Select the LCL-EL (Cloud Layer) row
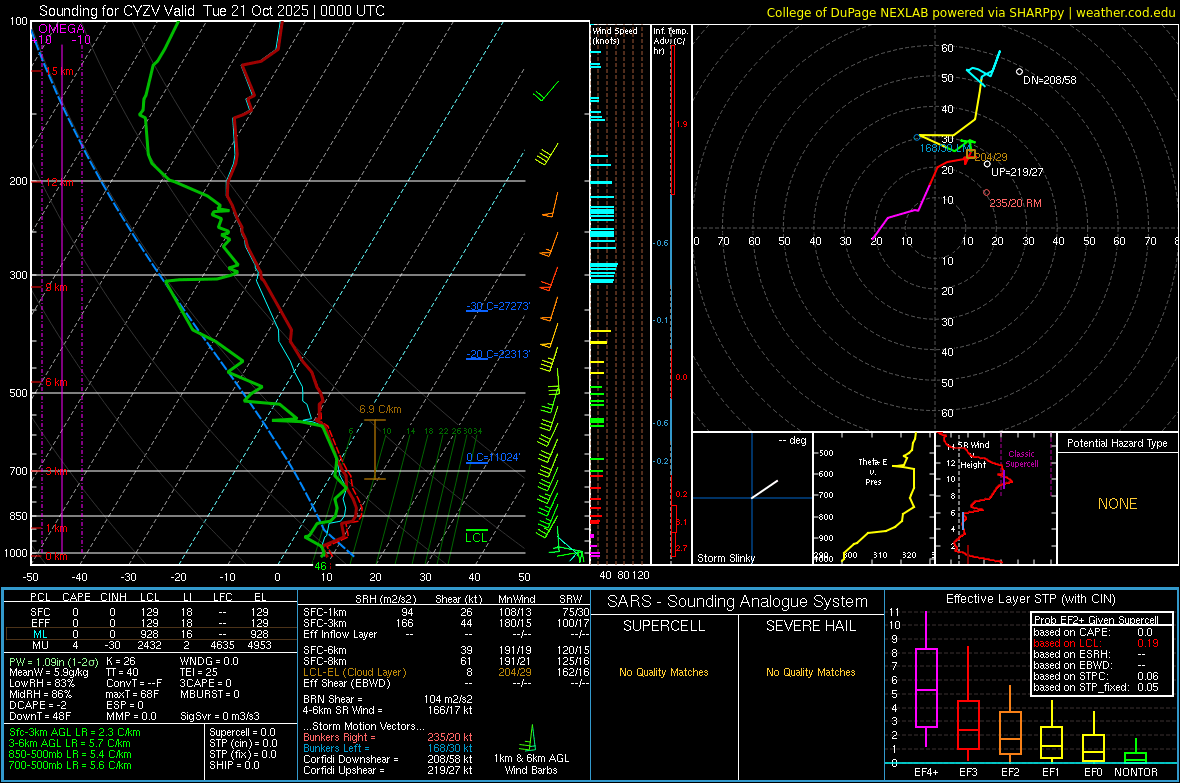 click(x=446, y=672)
